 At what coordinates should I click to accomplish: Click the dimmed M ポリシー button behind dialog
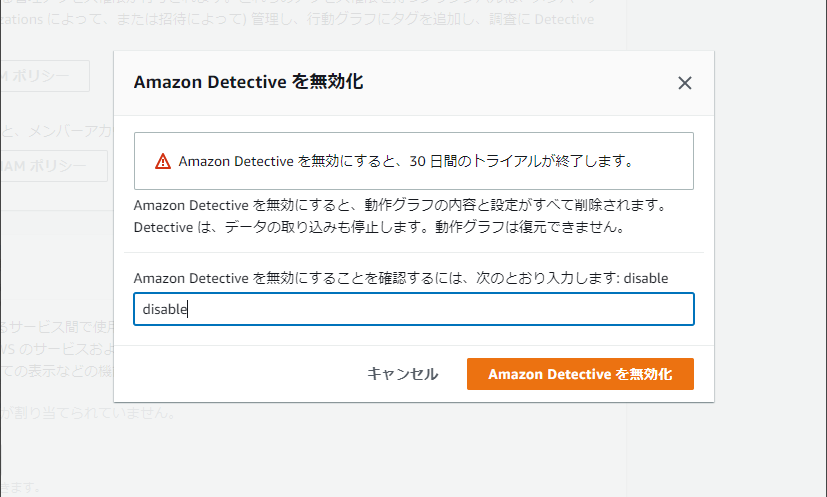(x=45, y=76)
